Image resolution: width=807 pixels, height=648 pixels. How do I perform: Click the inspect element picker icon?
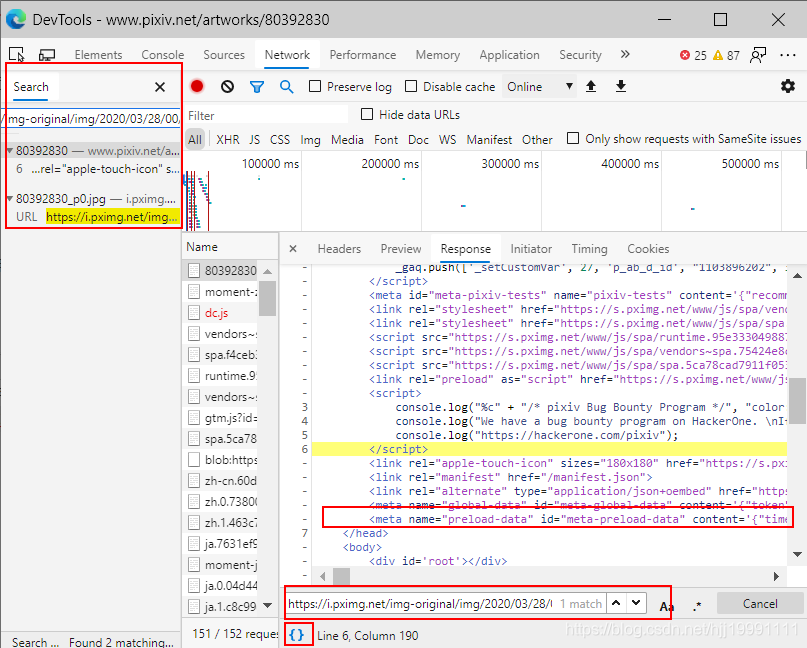pos(17,55)
